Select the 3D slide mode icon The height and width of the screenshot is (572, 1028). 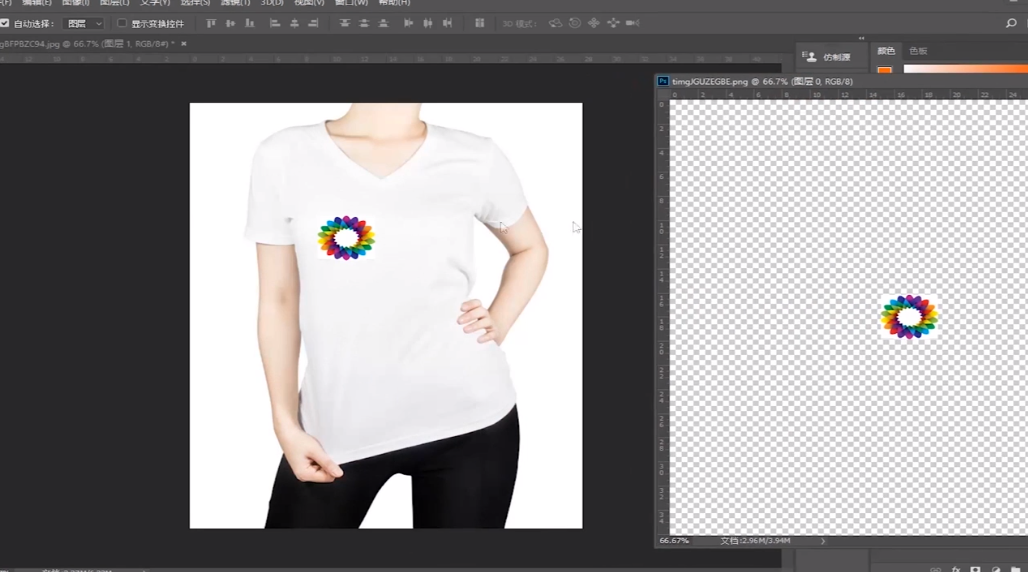click(x=613, y=23)
